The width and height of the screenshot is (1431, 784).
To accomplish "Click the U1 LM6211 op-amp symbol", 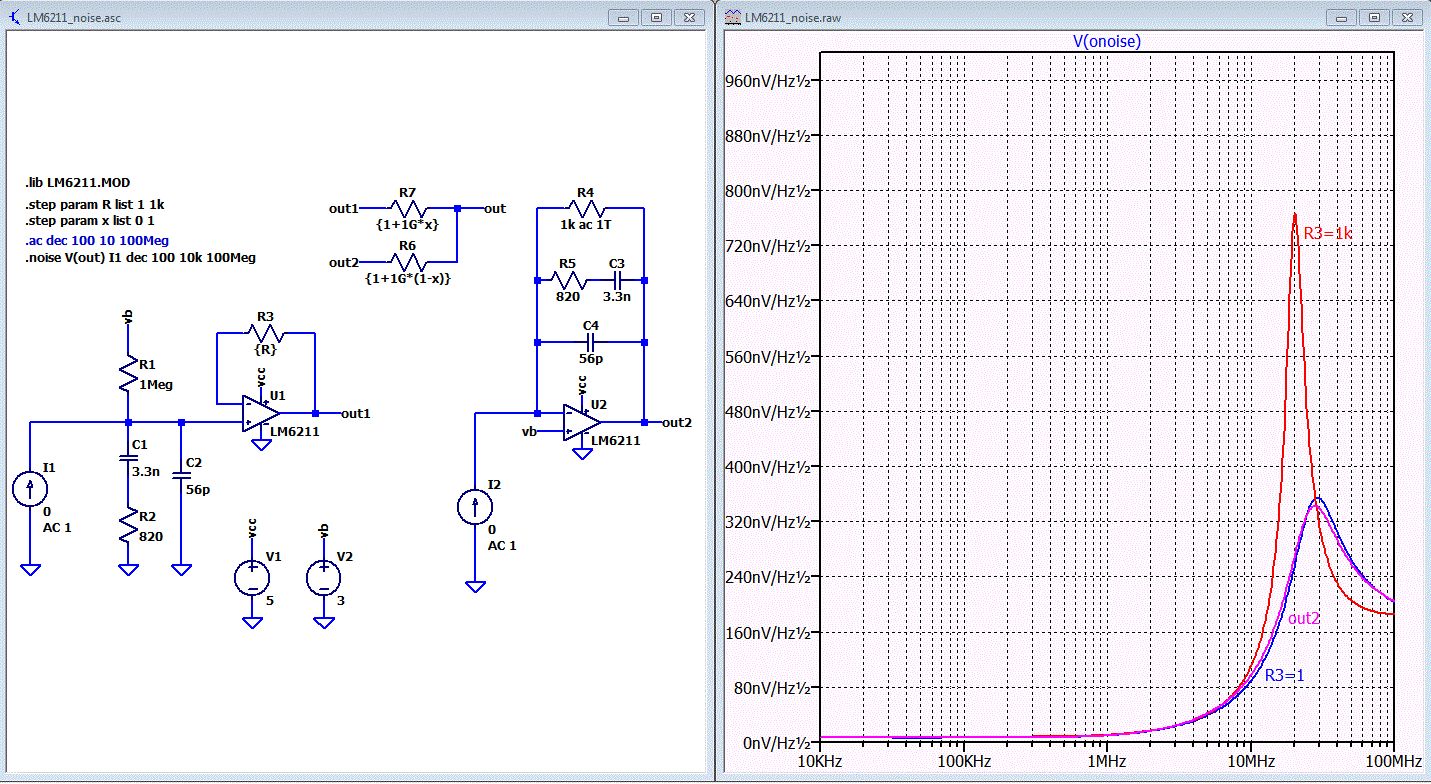I will tap(259, 412).
